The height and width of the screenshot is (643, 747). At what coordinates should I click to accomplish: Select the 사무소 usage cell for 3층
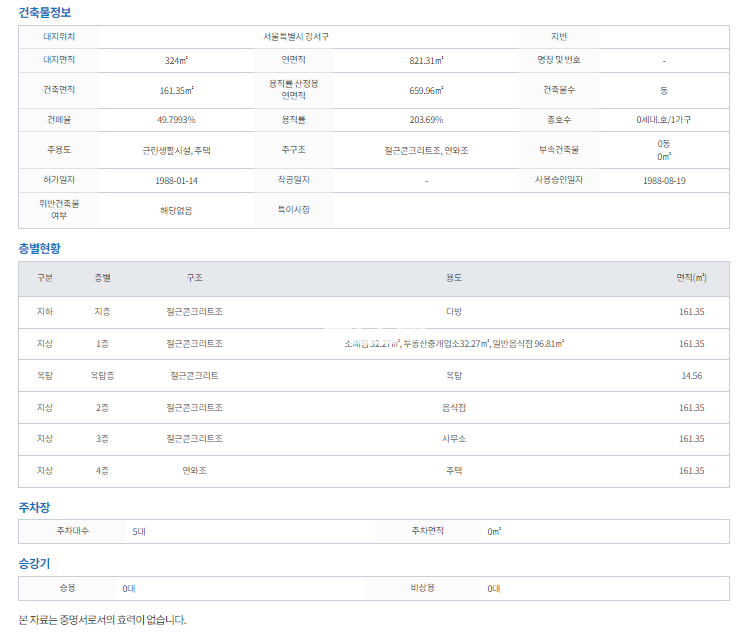(453, 439)
